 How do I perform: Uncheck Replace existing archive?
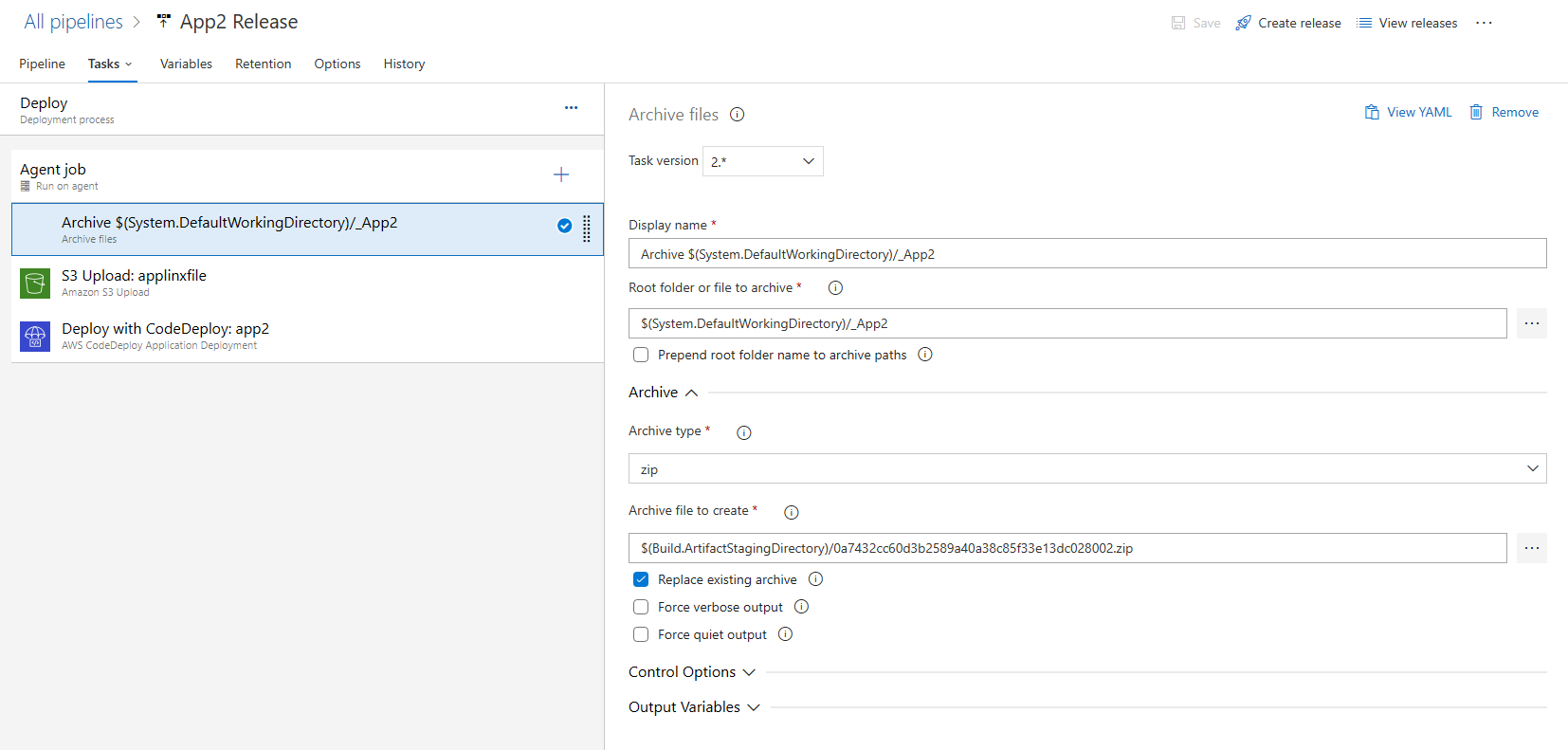641,579
